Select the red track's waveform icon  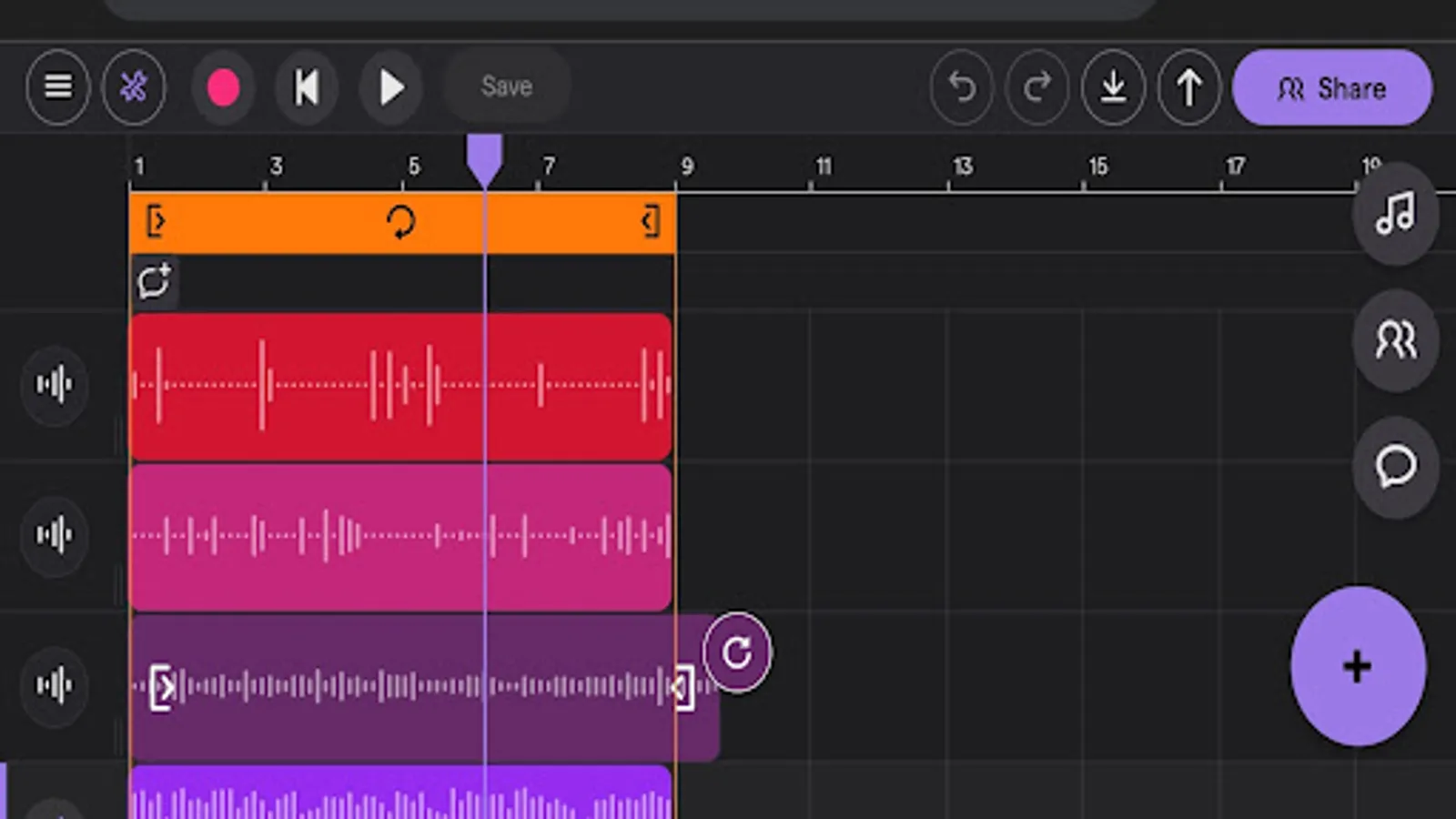(55, 385)
